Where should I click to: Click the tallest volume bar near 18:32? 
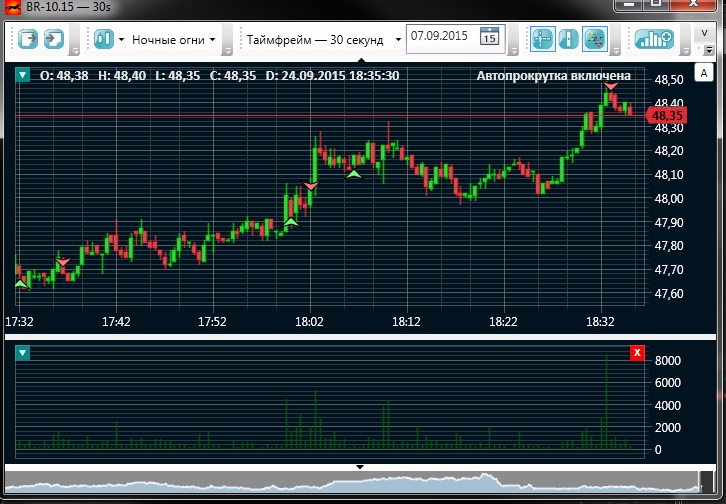[x=607, y=402]
